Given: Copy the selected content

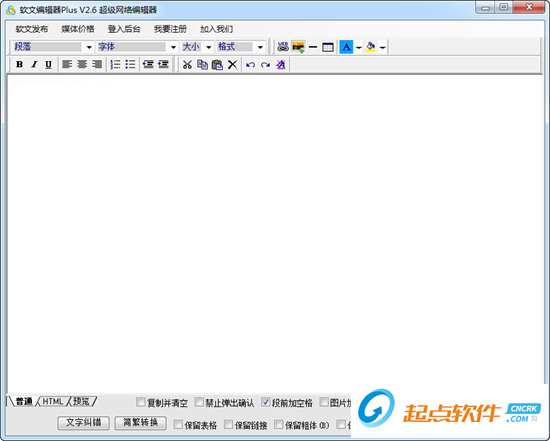Looking at the screenshot, I should coord(202,65).
